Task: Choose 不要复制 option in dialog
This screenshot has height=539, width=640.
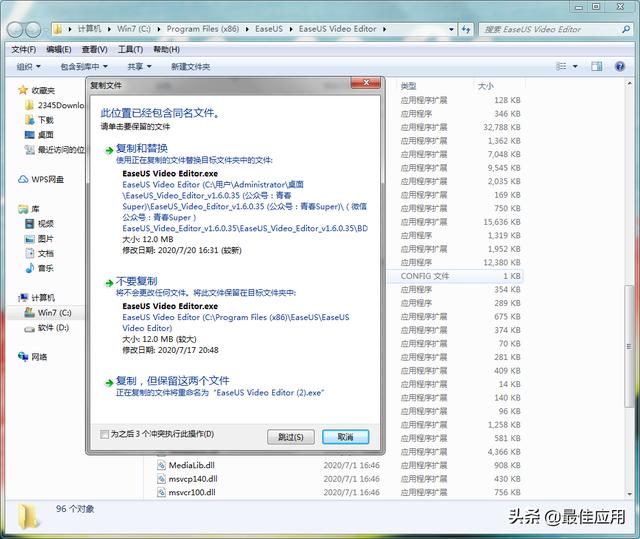Action: 136,281
